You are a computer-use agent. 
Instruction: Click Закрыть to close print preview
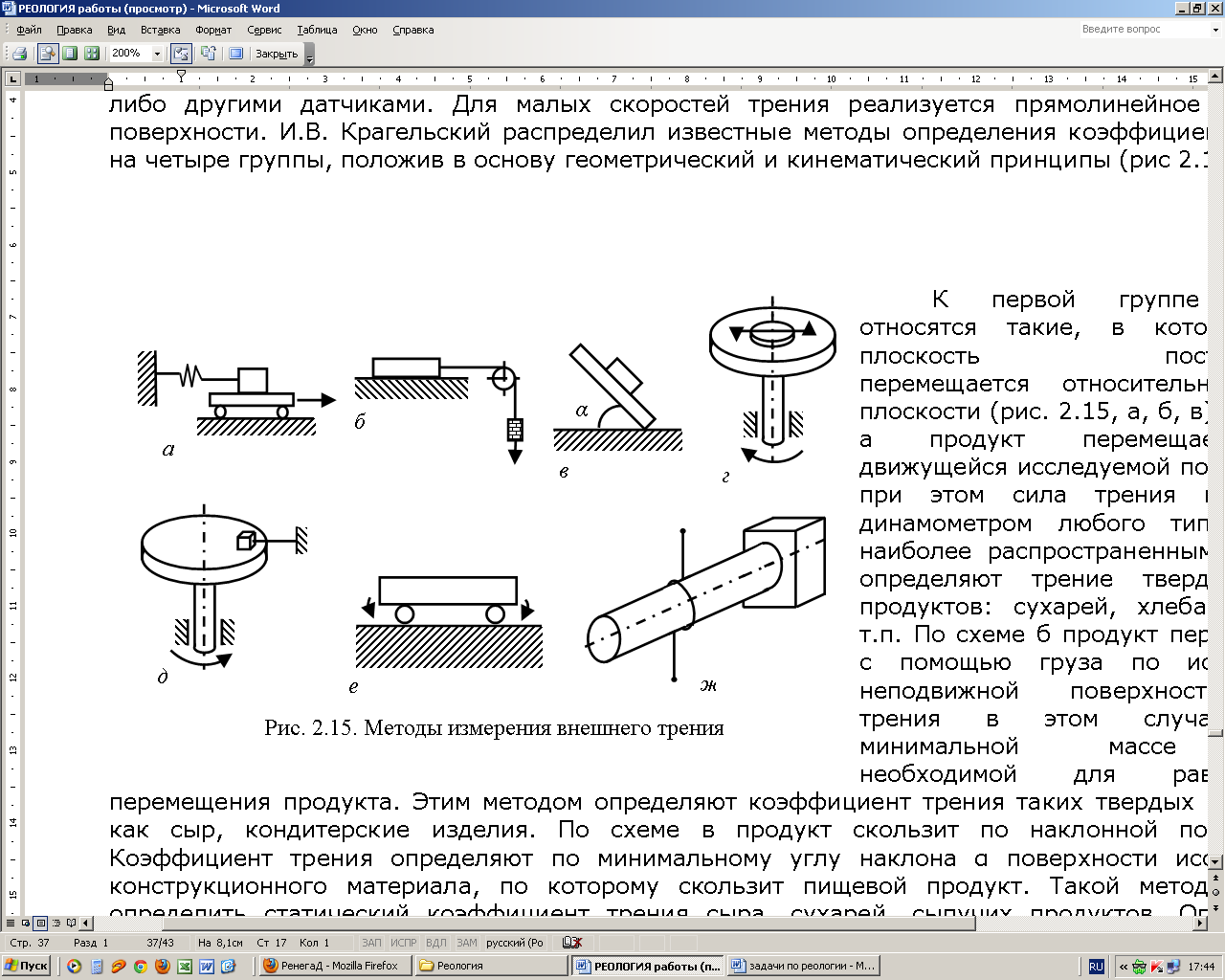(277, 54)
